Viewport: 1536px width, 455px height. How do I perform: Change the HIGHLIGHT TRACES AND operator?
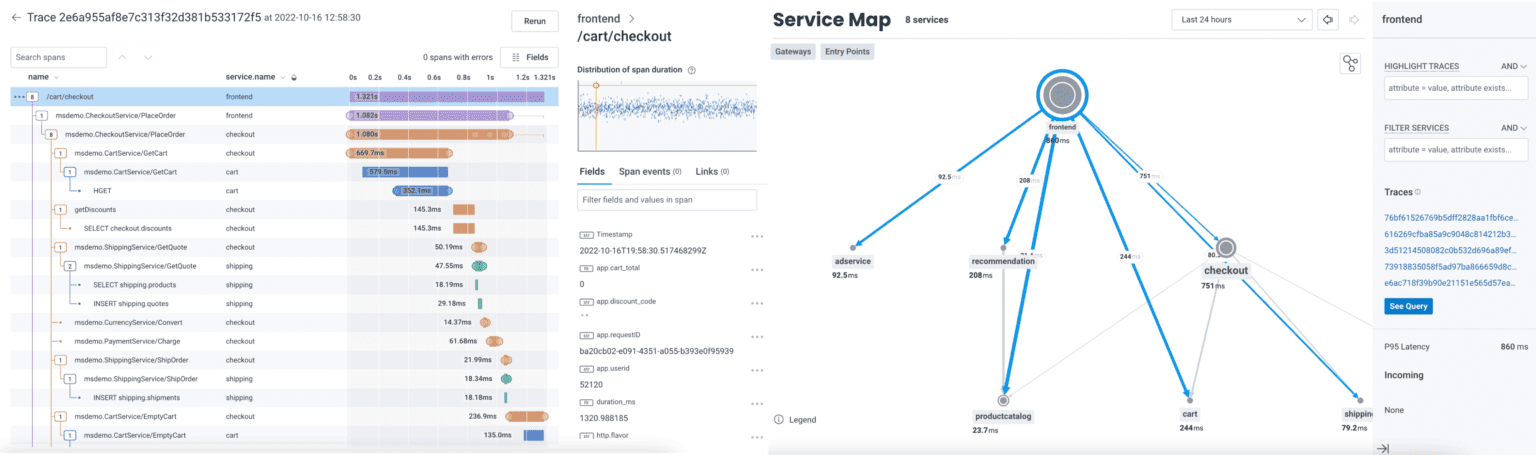[x=1514, y=67]
